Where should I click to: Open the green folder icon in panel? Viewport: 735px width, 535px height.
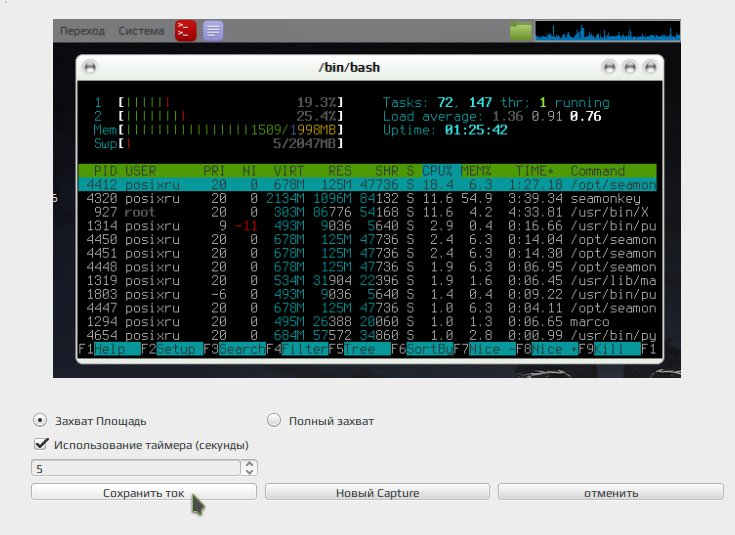coord(521,31)
